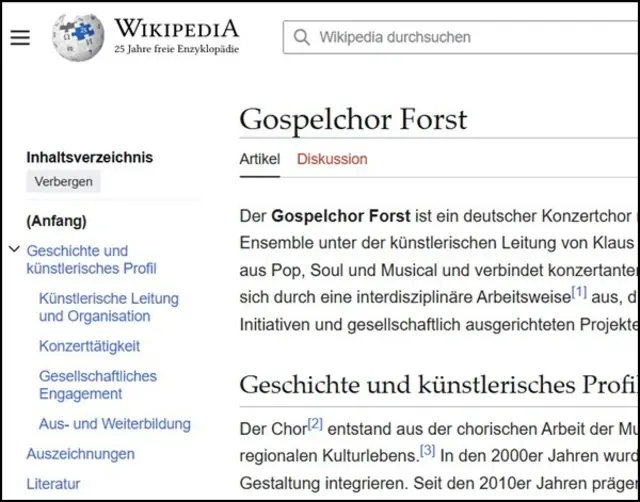Open footnote reference [1]
The height and width of the screenshot is (502, 640).
click(x=579, y=292)
